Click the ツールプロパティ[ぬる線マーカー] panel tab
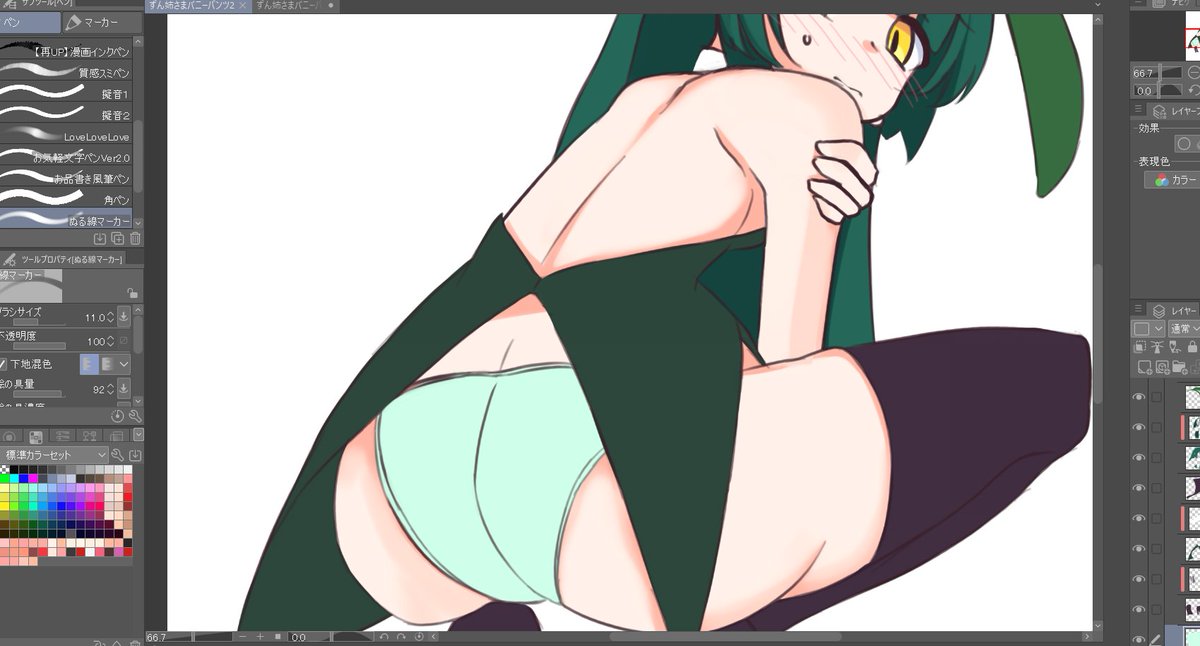 [64, 259]
